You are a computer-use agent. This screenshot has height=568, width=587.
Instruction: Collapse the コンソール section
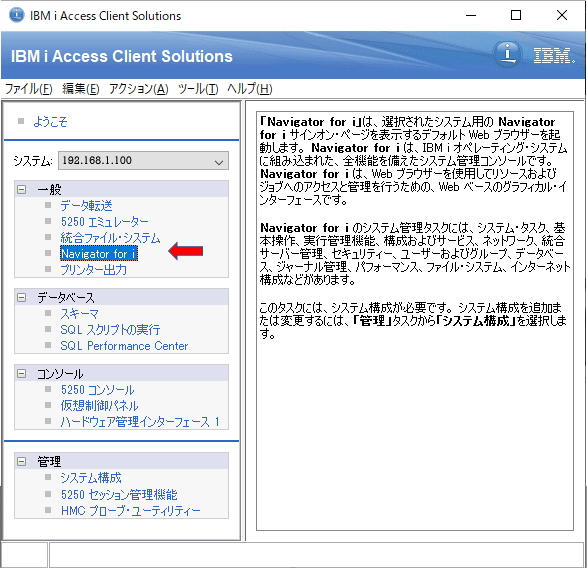pos(22,374)
